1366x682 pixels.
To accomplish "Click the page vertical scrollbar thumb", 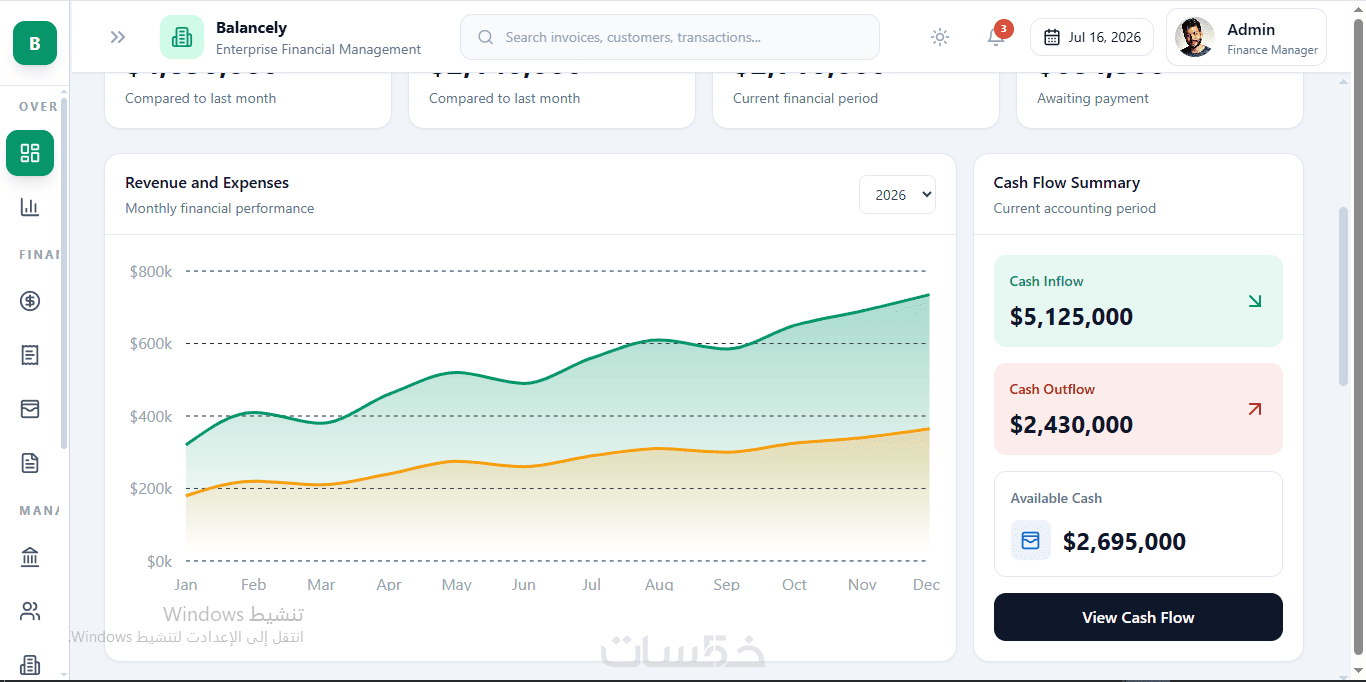I will pos(1343,296).
